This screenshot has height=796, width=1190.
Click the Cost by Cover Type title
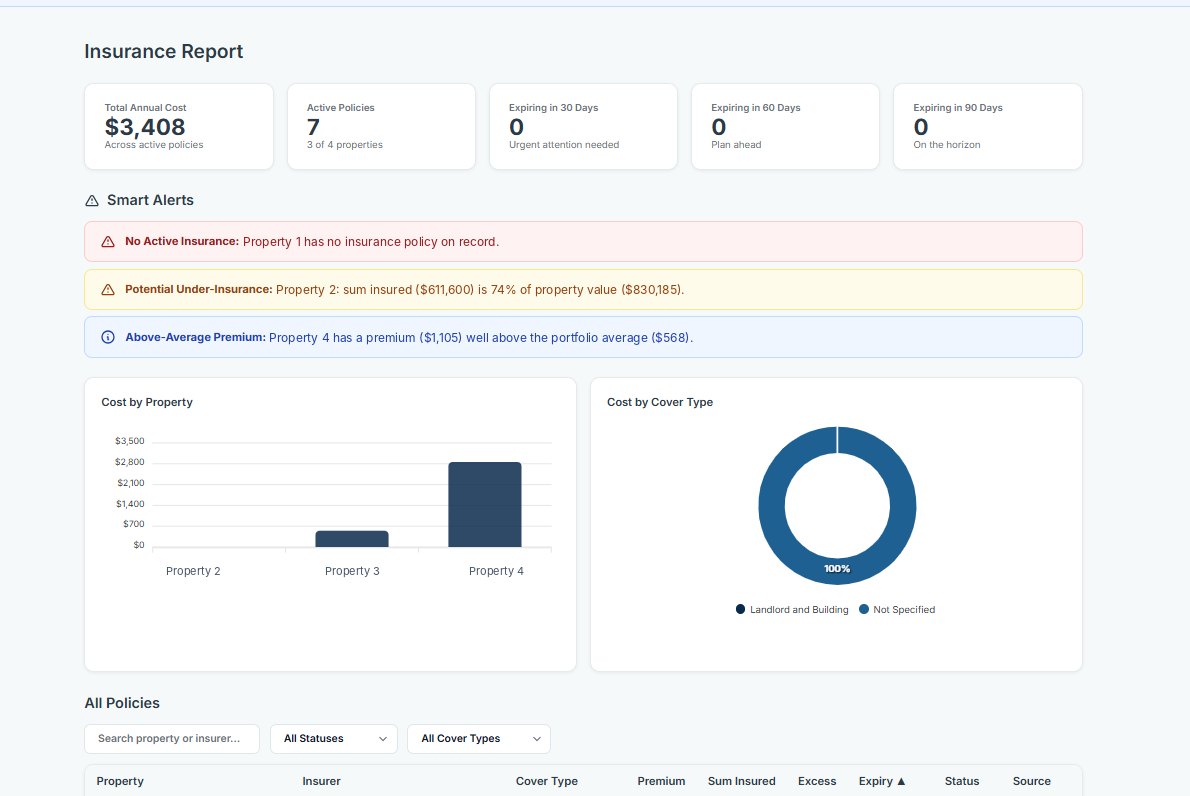(x=660, y=402)
